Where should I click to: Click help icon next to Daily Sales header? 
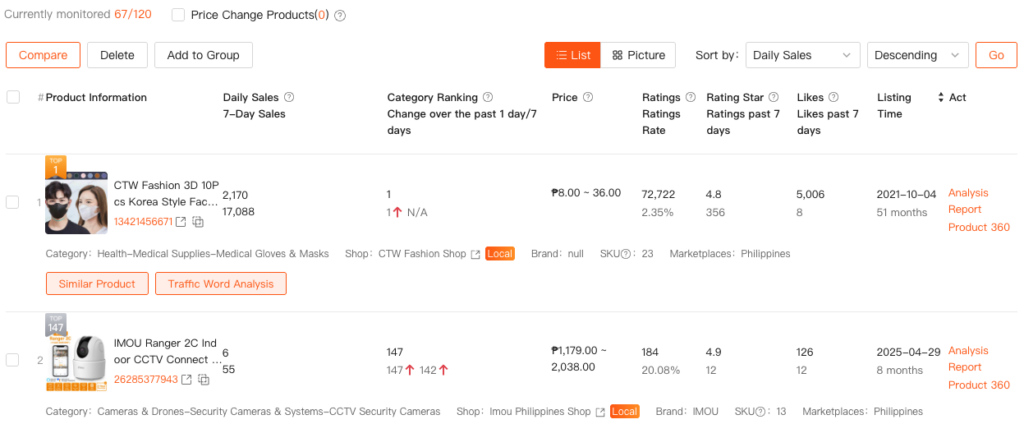coord(289,98)
